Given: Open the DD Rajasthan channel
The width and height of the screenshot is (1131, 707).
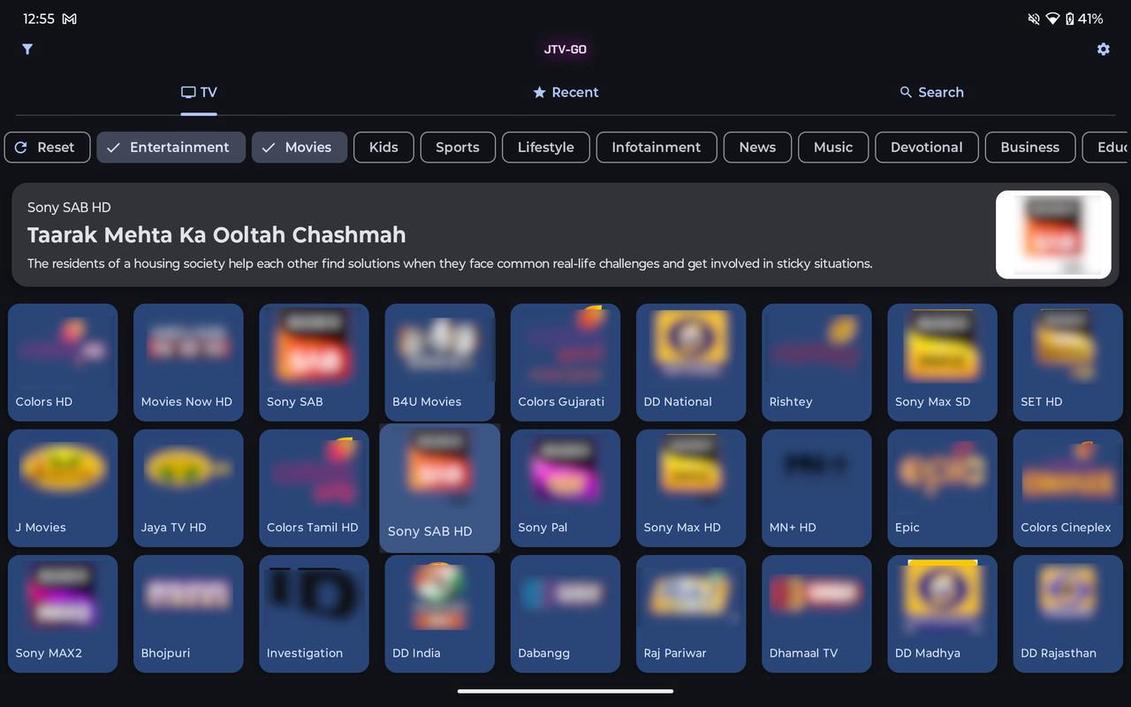Looking at the screenshot, I should coord(1068,613).
